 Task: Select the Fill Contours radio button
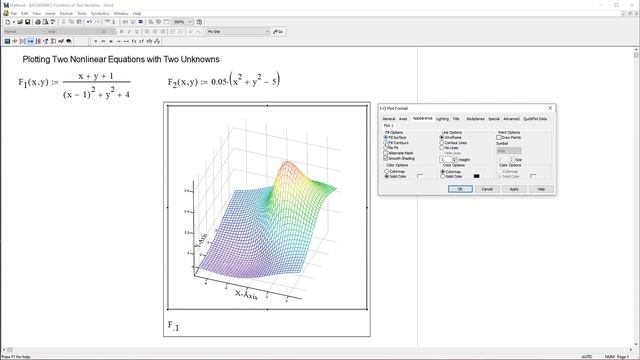386,143
